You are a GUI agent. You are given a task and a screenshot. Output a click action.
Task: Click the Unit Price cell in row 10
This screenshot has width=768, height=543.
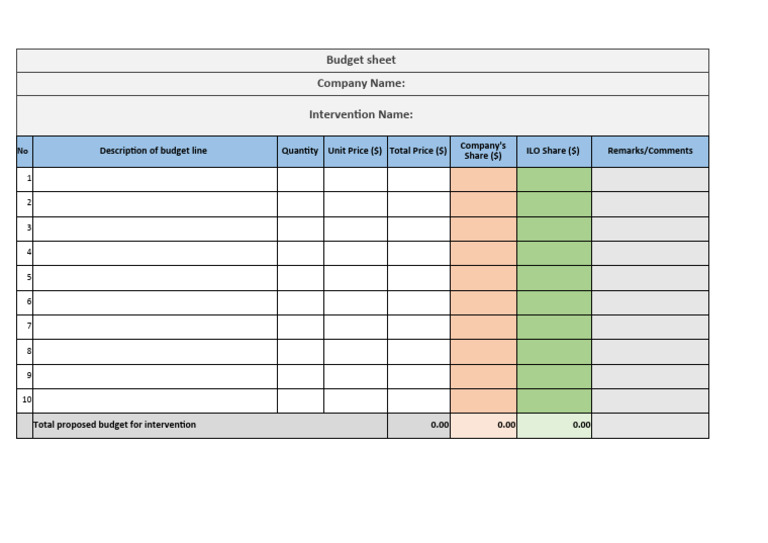355,401
